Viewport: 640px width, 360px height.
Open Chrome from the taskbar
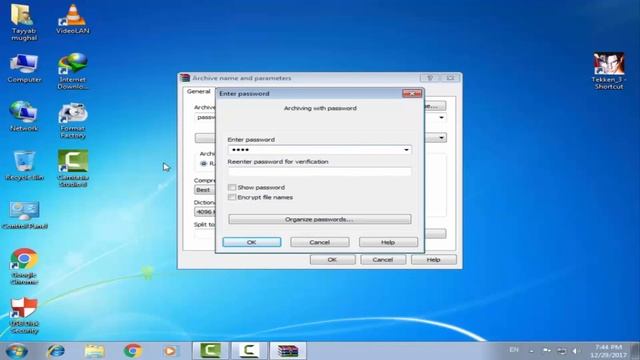(x=133, y=351)
